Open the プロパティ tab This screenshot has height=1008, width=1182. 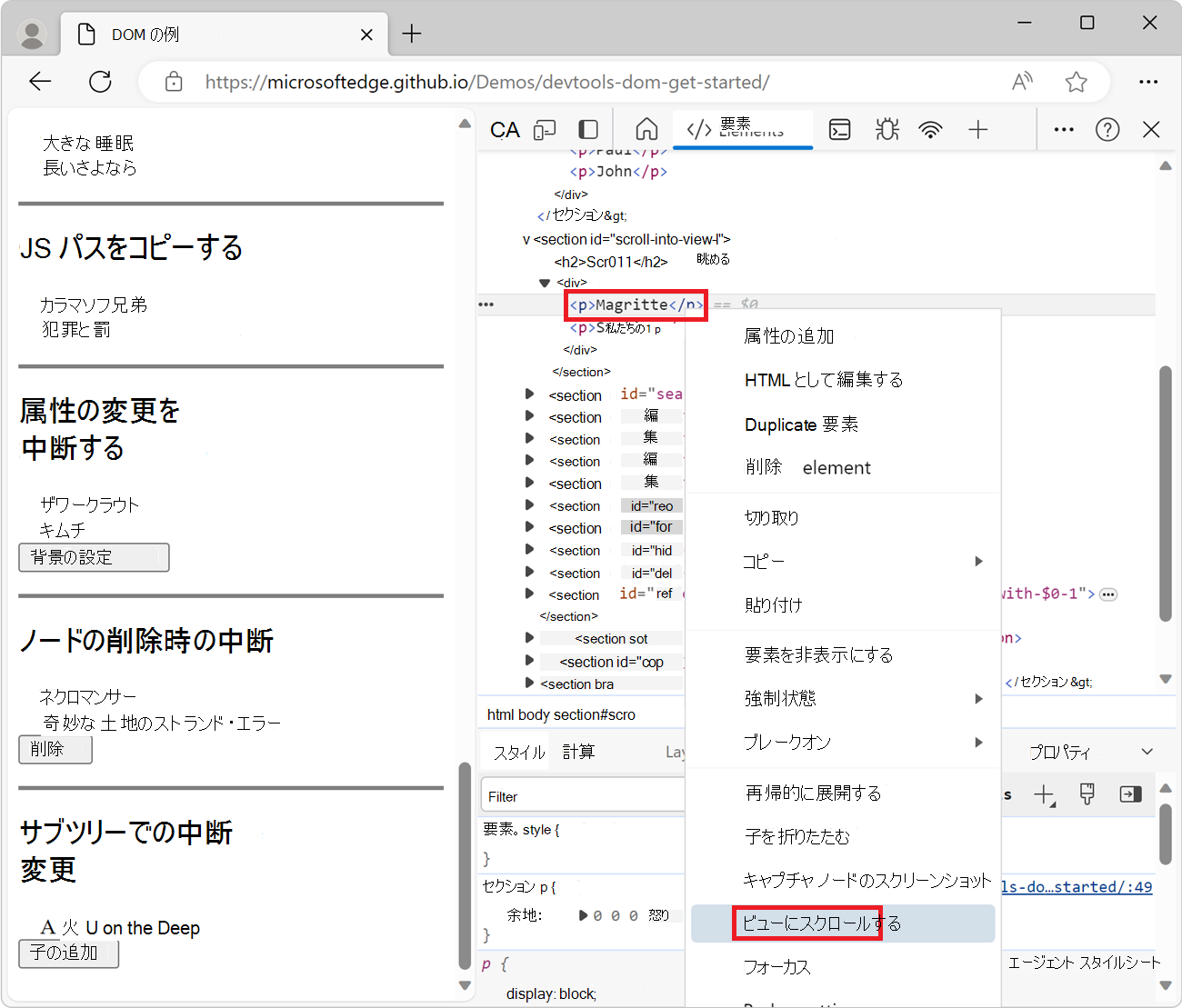click(x=1059, y=753)
